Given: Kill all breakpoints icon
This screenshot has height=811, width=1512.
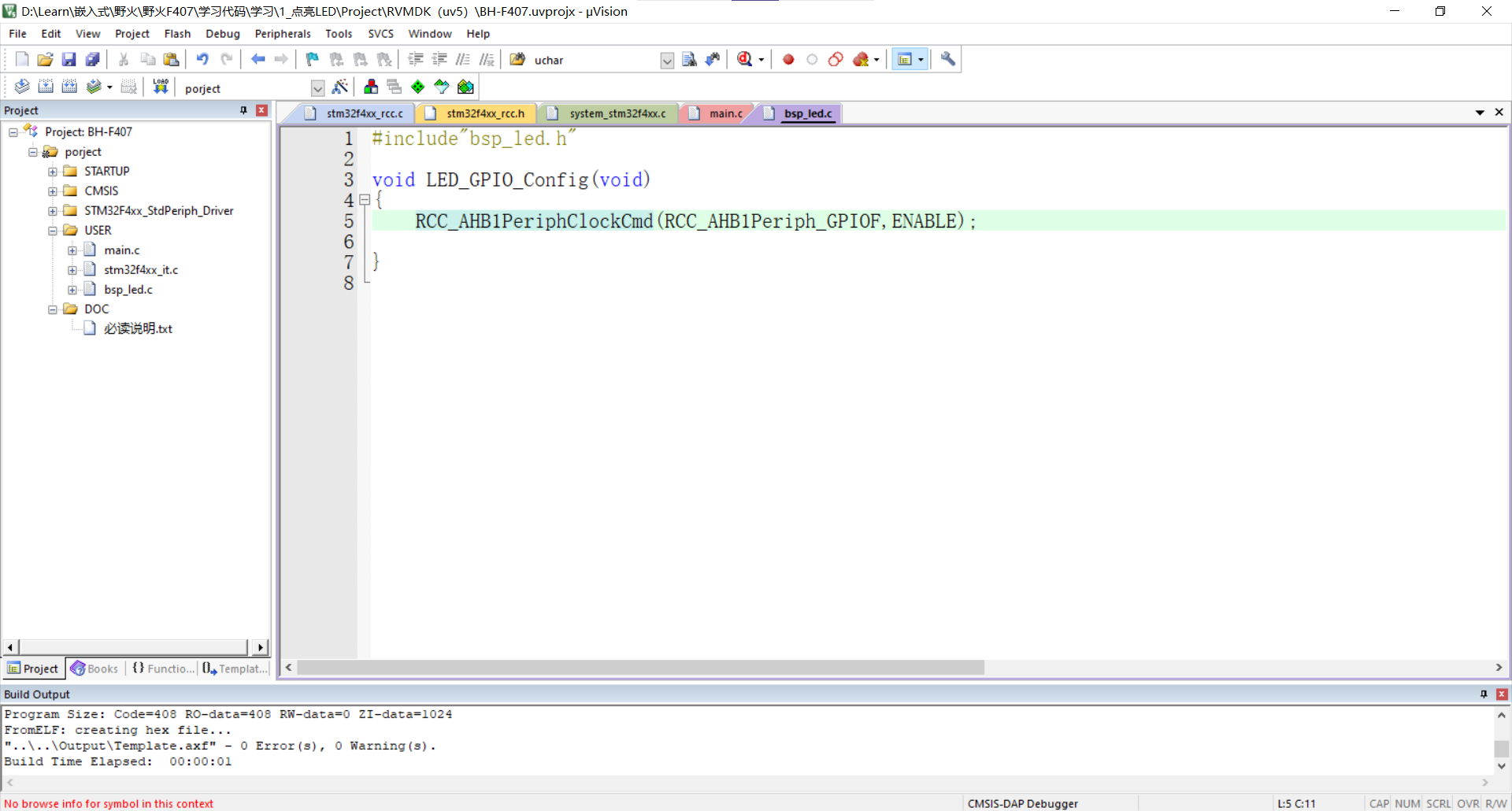Looking at the screenshot, I should [x=861, y=59].
